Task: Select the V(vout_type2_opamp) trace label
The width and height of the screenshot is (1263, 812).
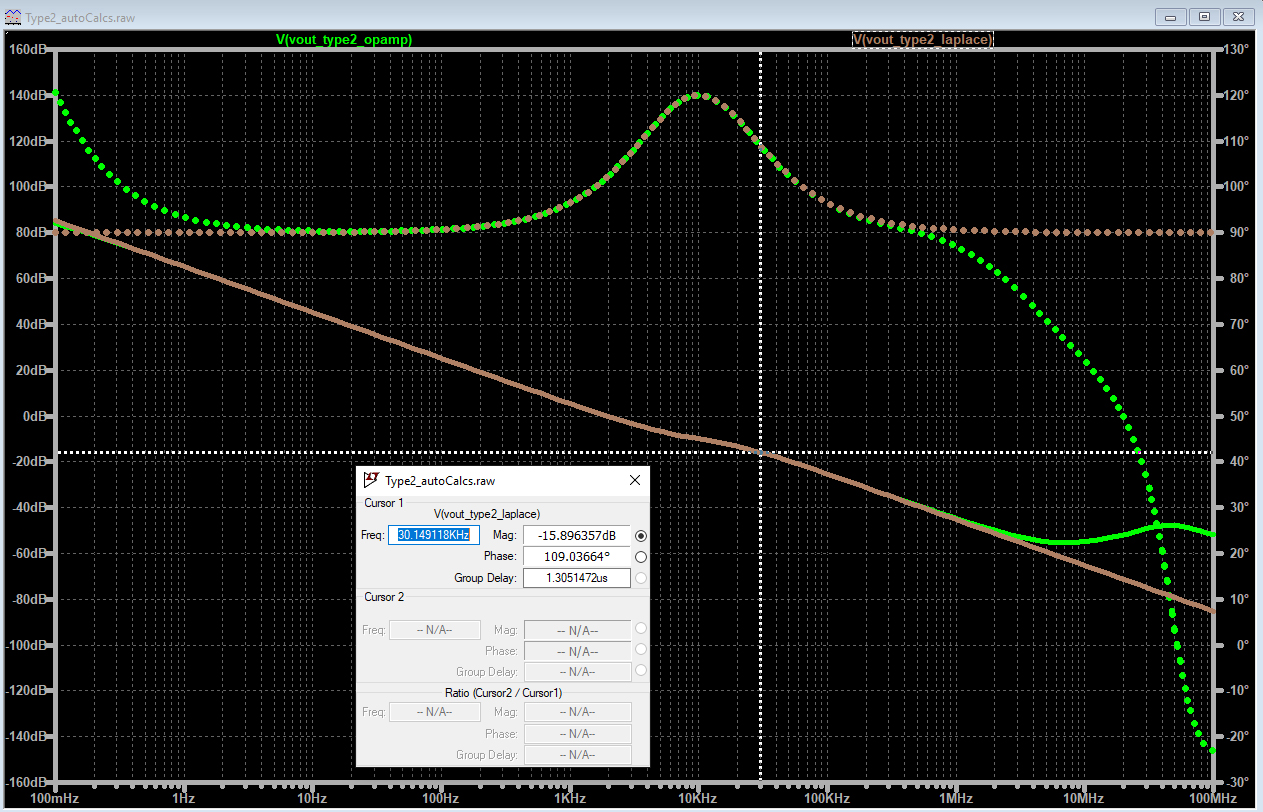Action: (345, 39)
